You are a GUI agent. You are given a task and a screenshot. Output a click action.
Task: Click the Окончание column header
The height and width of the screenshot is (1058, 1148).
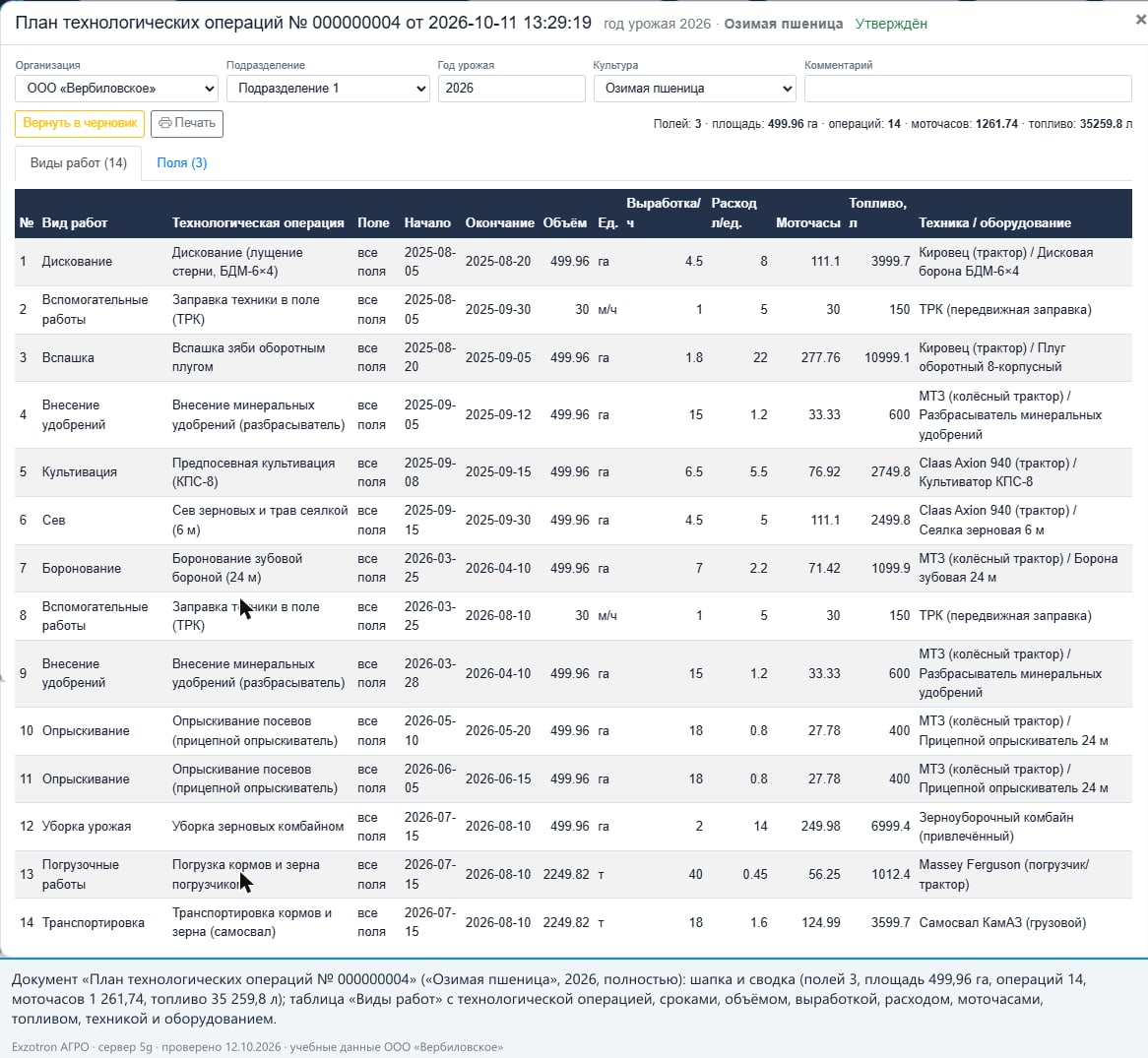(499, 222)
